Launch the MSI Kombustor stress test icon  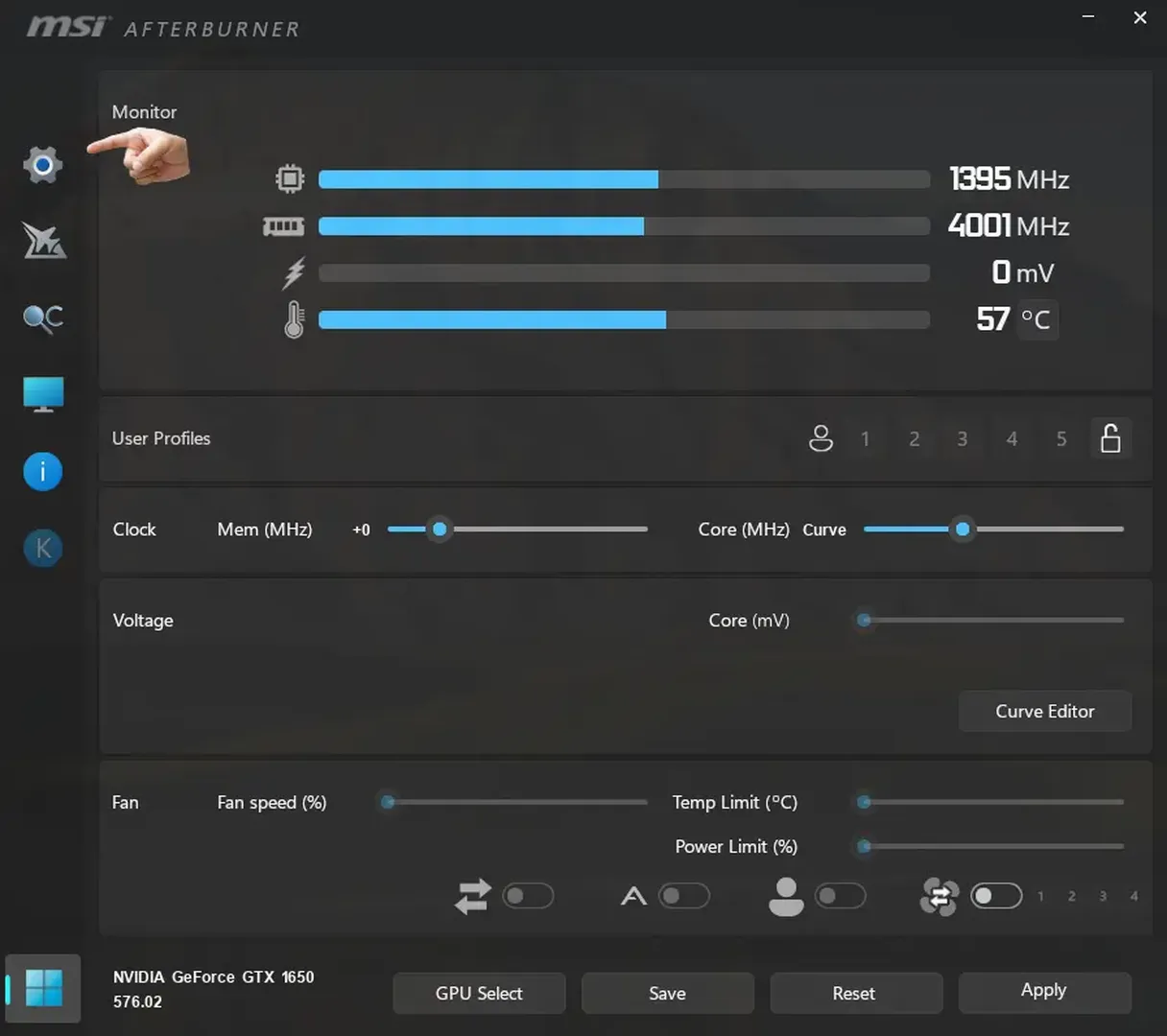point(42,241)
